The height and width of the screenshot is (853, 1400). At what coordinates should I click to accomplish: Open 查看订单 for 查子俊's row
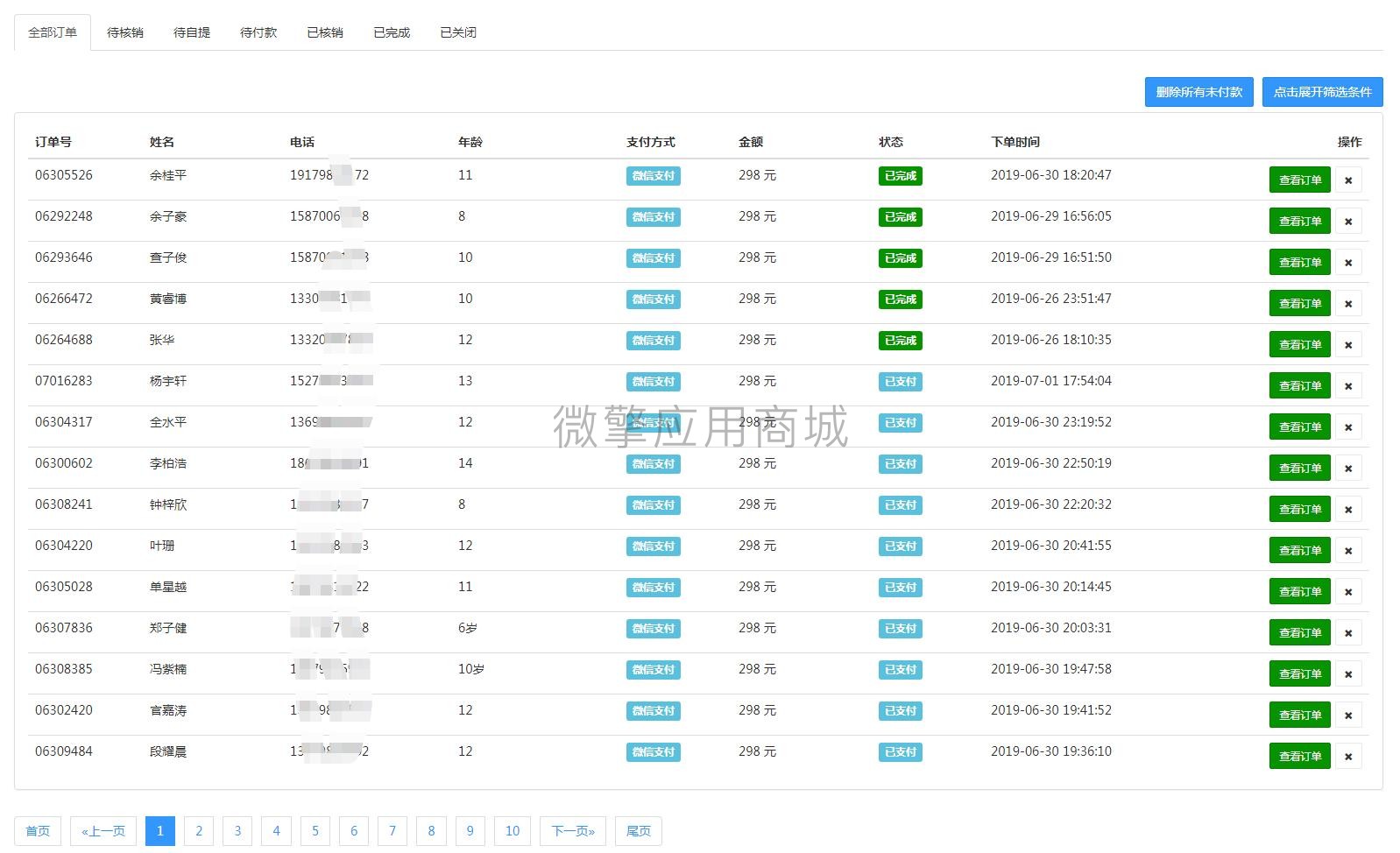pos(1300,262)
